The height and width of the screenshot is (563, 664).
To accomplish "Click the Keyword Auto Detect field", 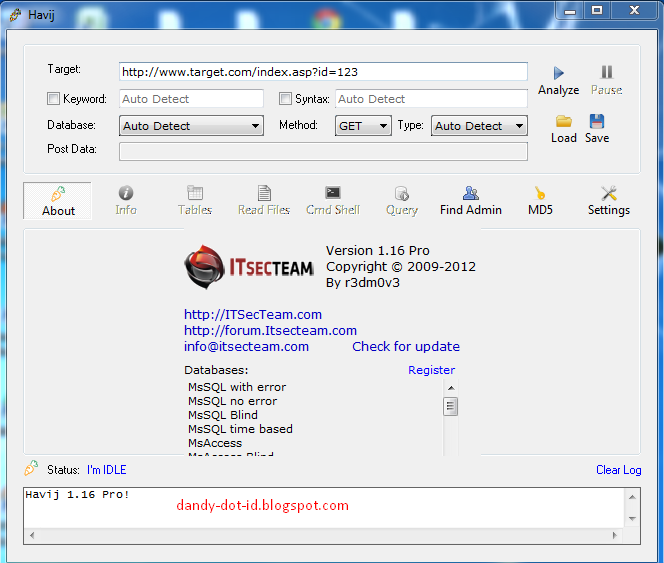I will pyautogui.click(x=191, y=99).
